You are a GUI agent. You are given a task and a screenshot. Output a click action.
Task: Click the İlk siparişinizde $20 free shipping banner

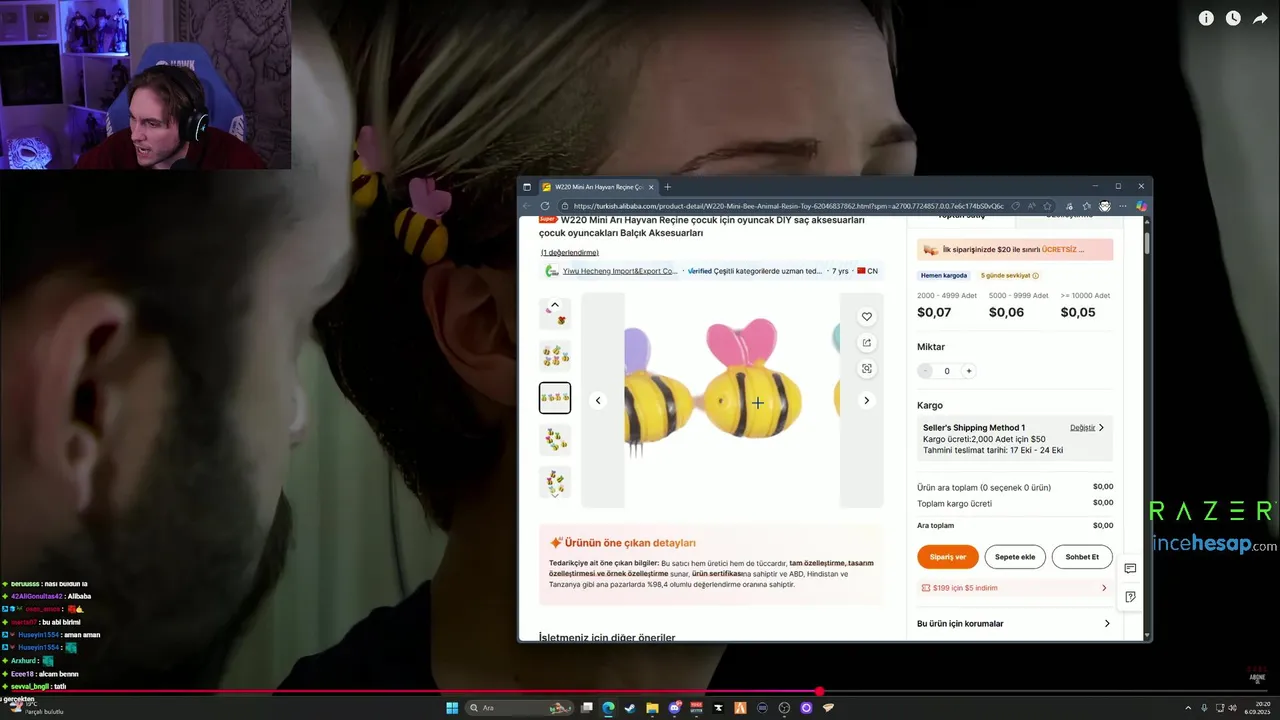coord(1015,249)
